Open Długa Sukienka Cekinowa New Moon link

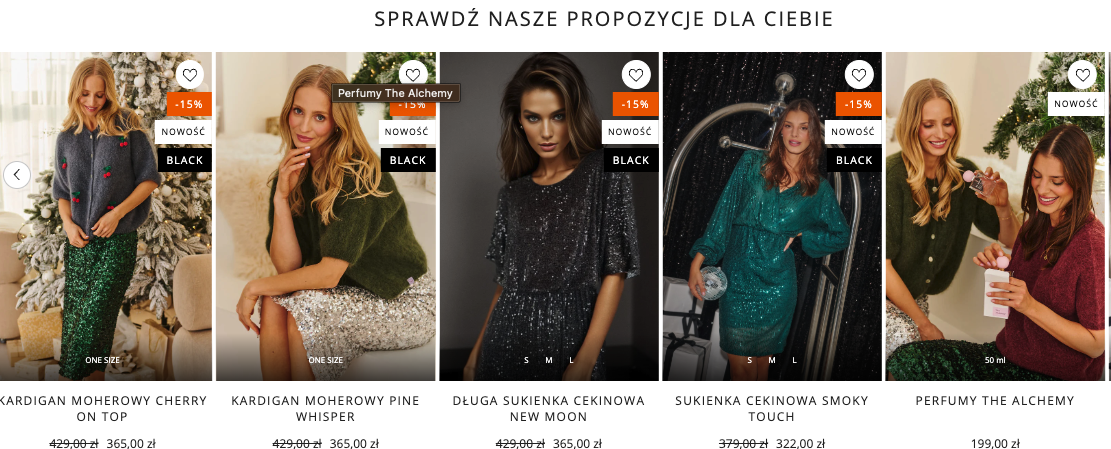coord(548,409)
